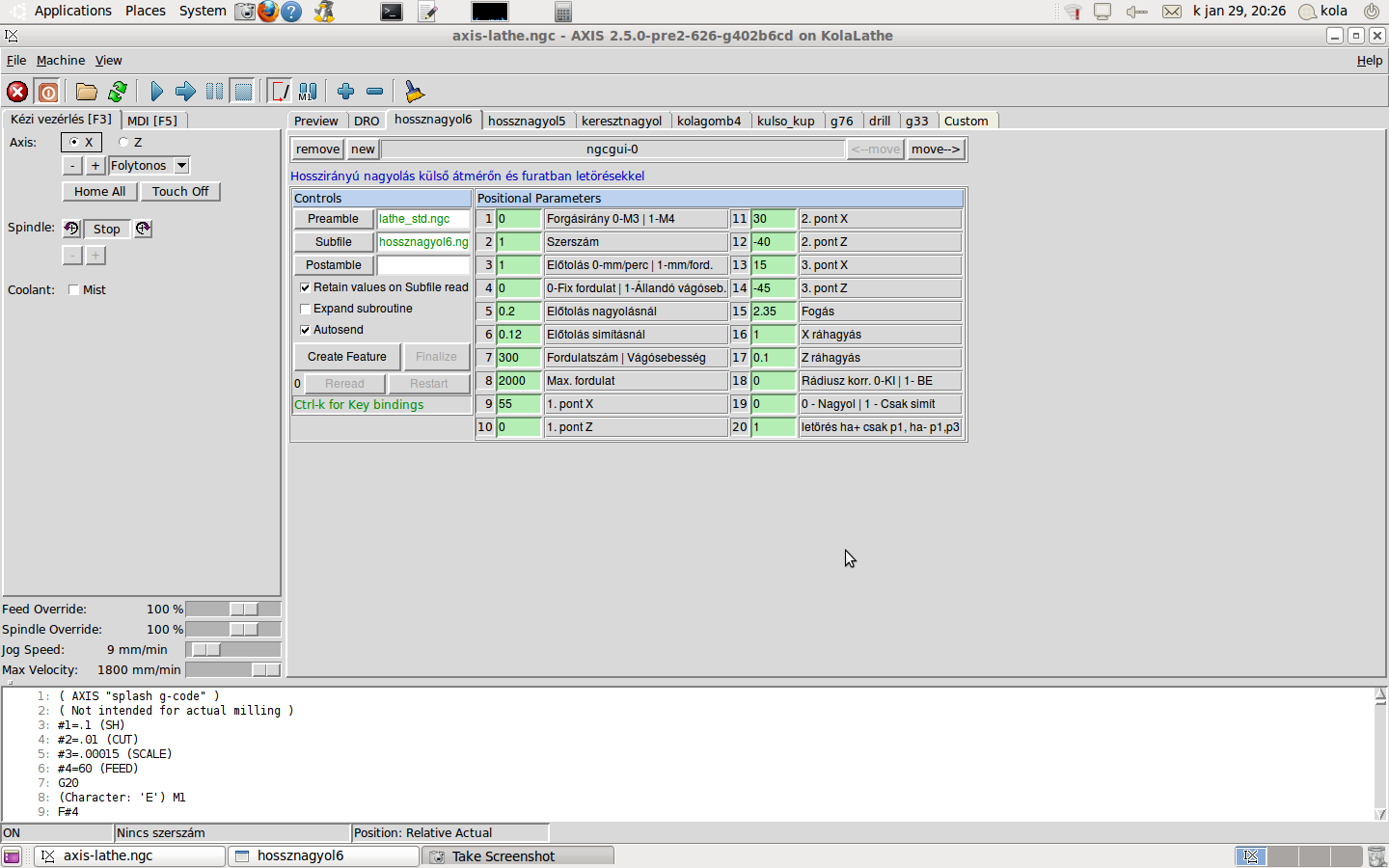1389x868 pixels.
Task: Click the blue plus zoom in icon
Action: pyautogui.click(x=345, y=92)
